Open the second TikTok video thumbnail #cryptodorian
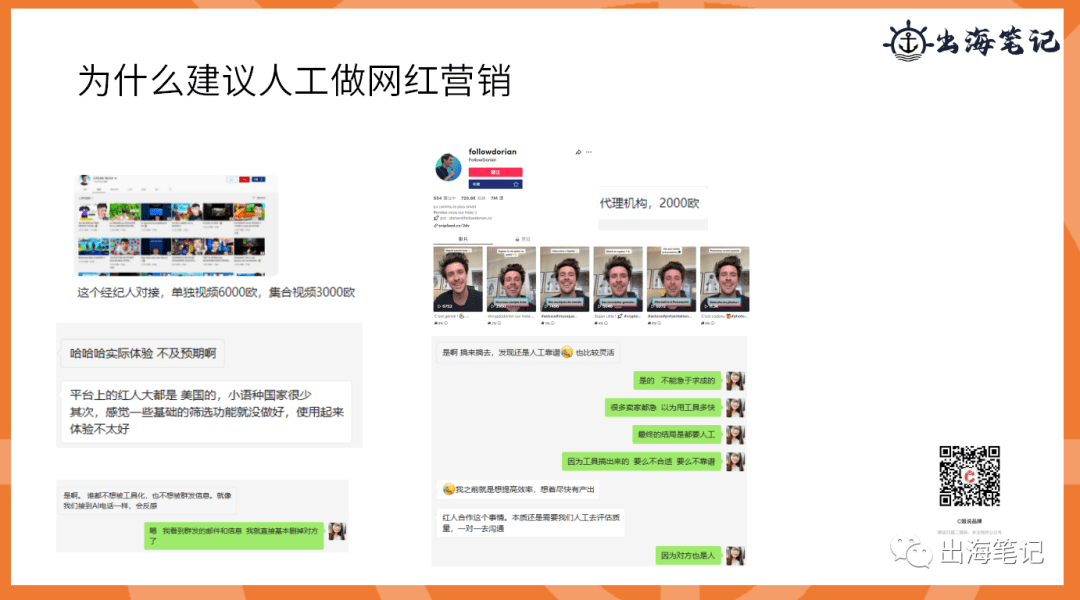The width and height of the screenshot is (1080, 600). coord(511,280)
